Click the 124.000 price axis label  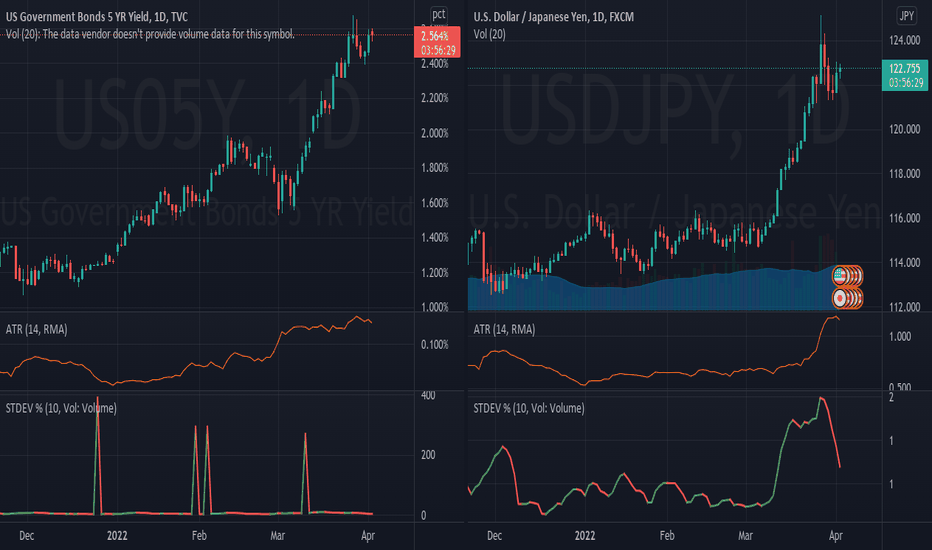tap(904, 40)
